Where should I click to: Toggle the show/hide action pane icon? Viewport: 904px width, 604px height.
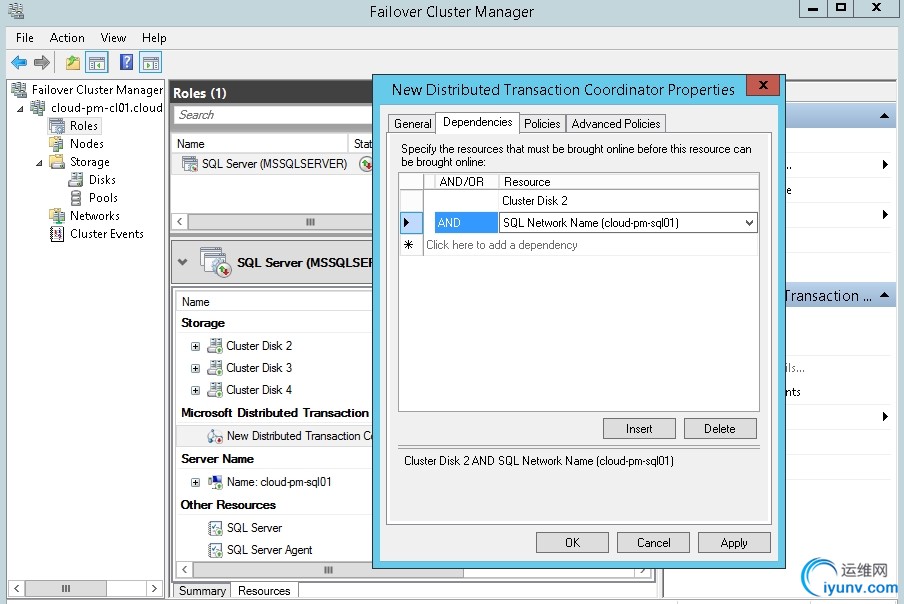[x=151, y=62]
